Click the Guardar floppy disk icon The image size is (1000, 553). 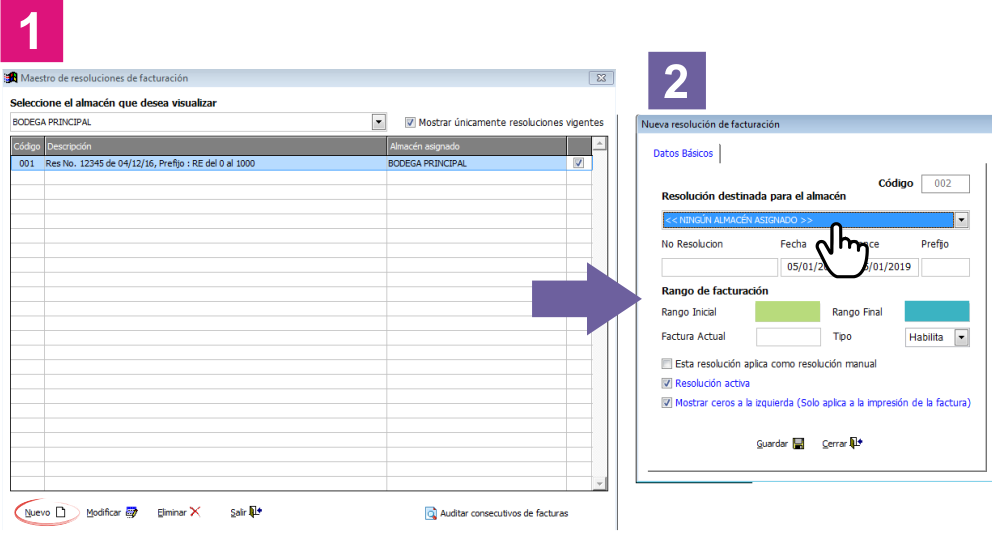coord(798,443)
